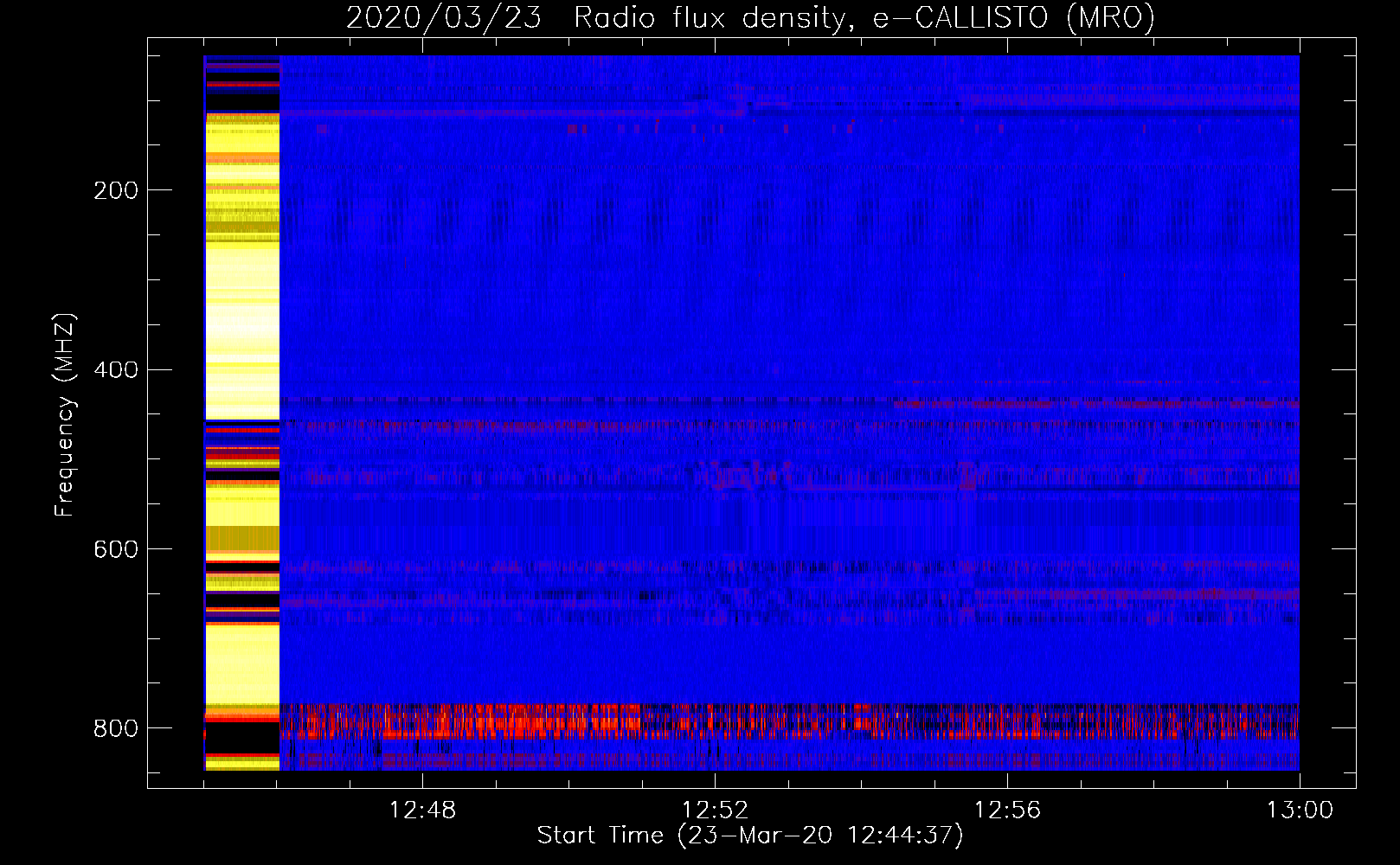Image resolution: width=1400 pixels, height=865 pixels.
Task: Click the 800 frequency tick label
Action: click(x=116, y=729)
